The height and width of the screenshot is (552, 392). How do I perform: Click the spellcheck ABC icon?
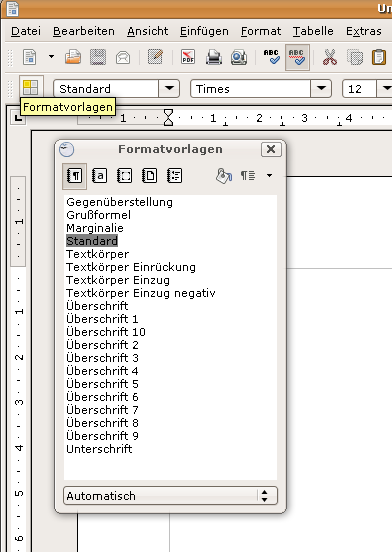click(x=271, y=57)
